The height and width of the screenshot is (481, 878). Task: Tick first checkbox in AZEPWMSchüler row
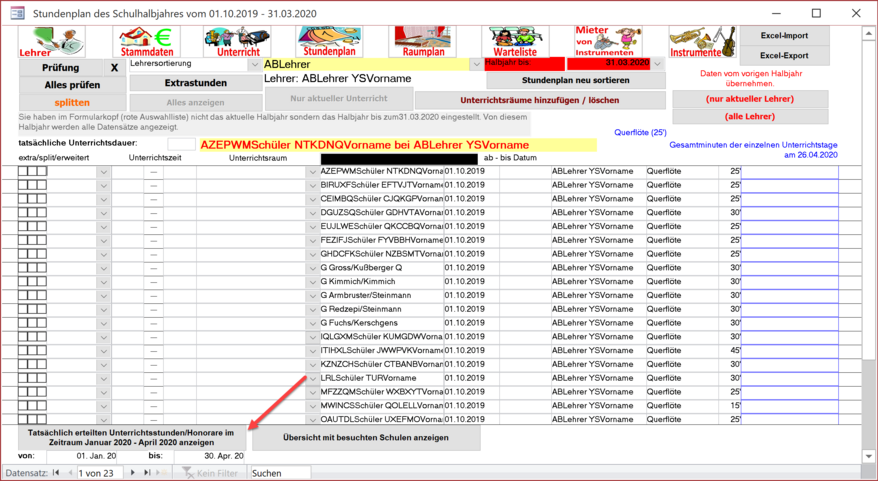click(x=24, y=172)
